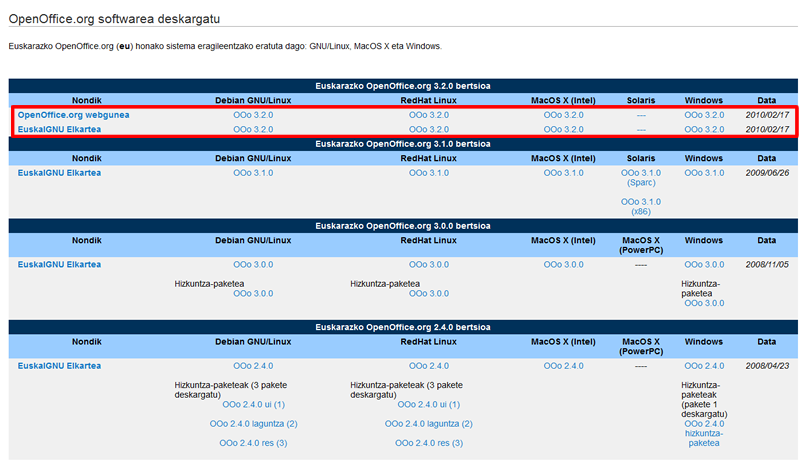Download OOo 3.2.0 MacOS X from OpenOffice.org webgunea row
This screenshot has height=466, width=800.
click(x=563, y=115)
